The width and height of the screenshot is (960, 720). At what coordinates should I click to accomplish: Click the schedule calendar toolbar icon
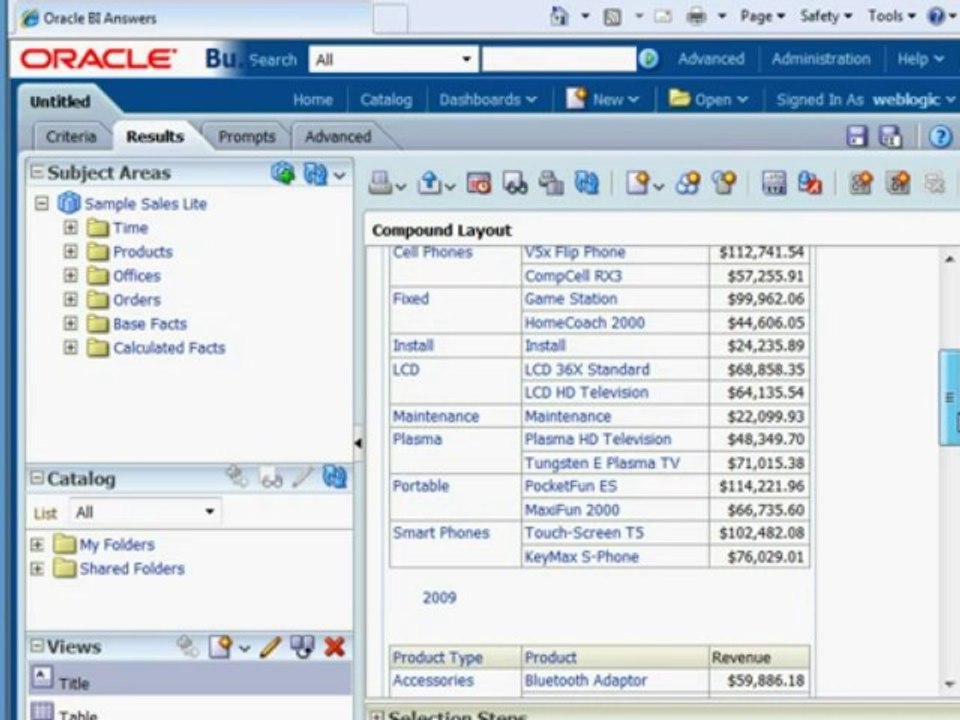pyautogui.click(x=479, y=182)
